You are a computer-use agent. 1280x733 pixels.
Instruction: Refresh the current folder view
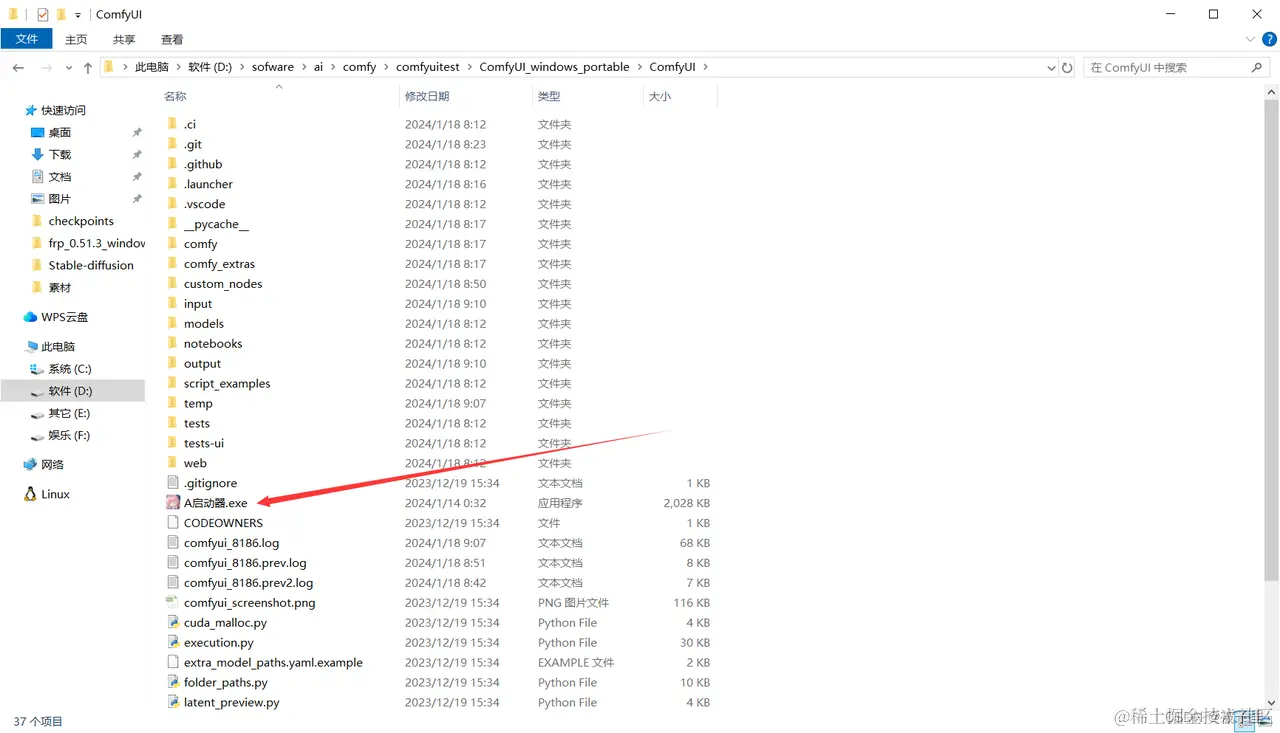tap(1067, 67)
